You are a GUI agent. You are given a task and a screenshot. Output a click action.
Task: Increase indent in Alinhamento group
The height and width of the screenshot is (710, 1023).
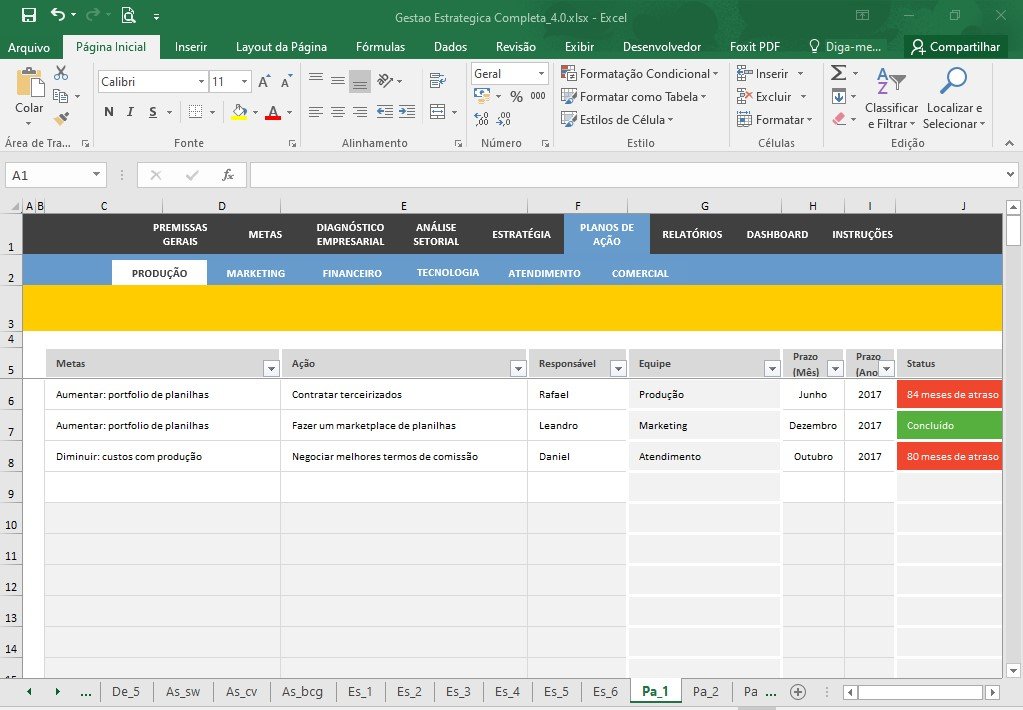pyautogui.click(x=407, y=112)
